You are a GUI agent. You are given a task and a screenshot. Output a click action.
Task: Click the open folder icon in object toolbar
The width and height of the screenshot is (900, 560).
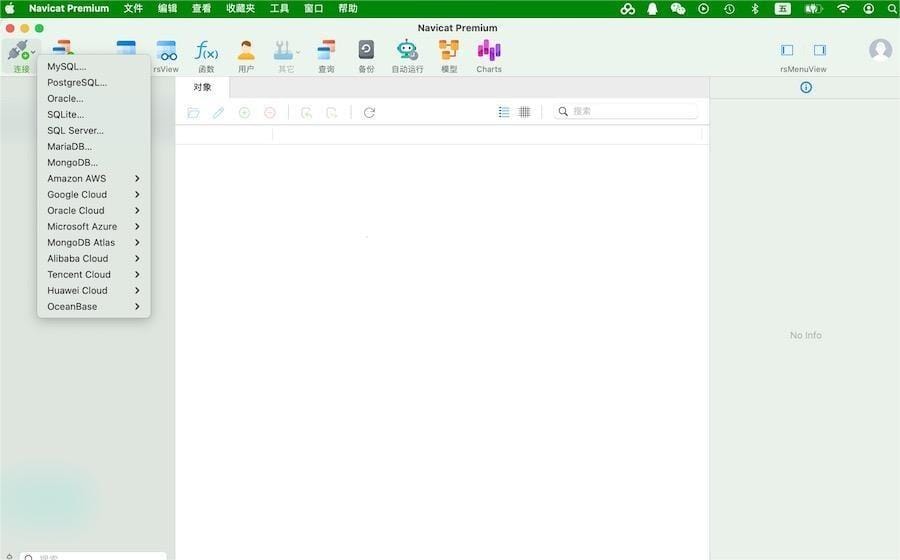tap(193, 112)
